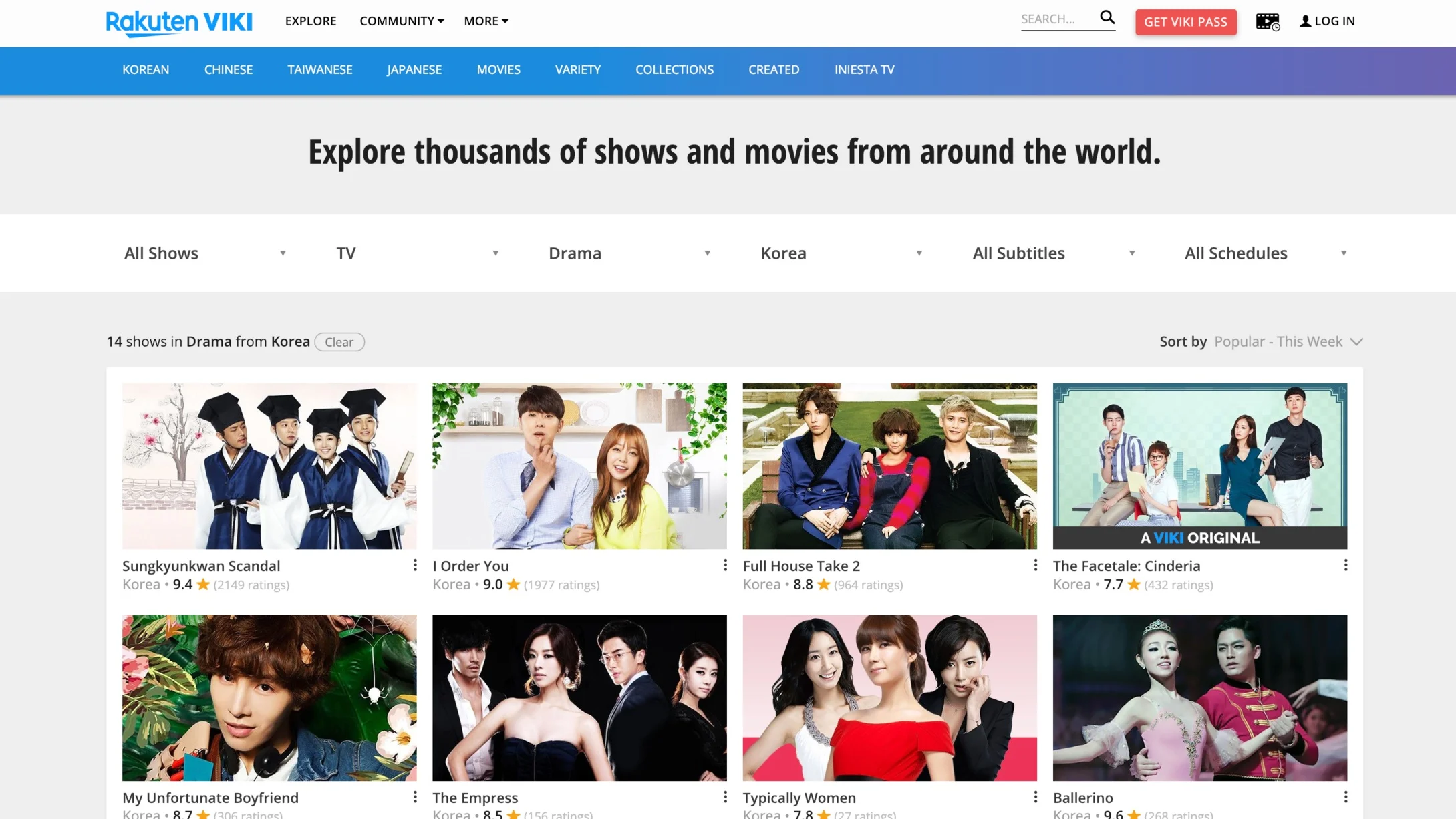This screenshot has height=819, width=1456.
Task: Click the Rakuten VIKI logo
Action: (x=179, y=23)
